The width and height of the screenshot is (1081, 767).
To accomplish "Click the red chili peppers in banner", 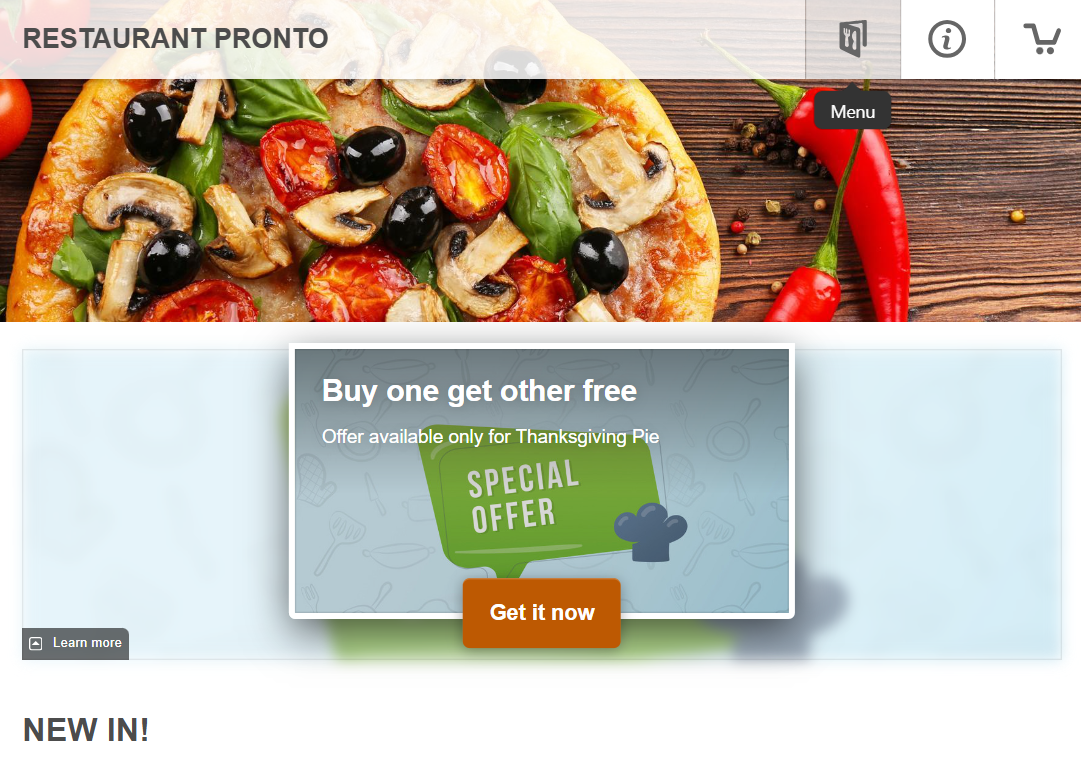I will tap(848, 207).
